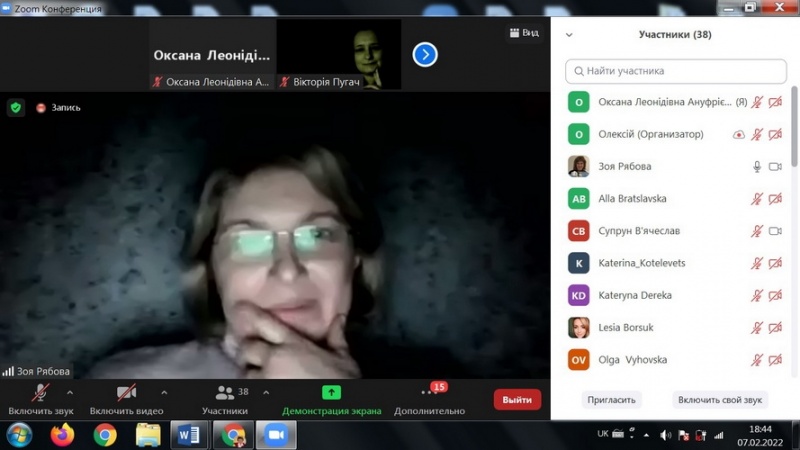
Task: Select muted mic icon for Kateryna Dereka
Action: [757, 295]
